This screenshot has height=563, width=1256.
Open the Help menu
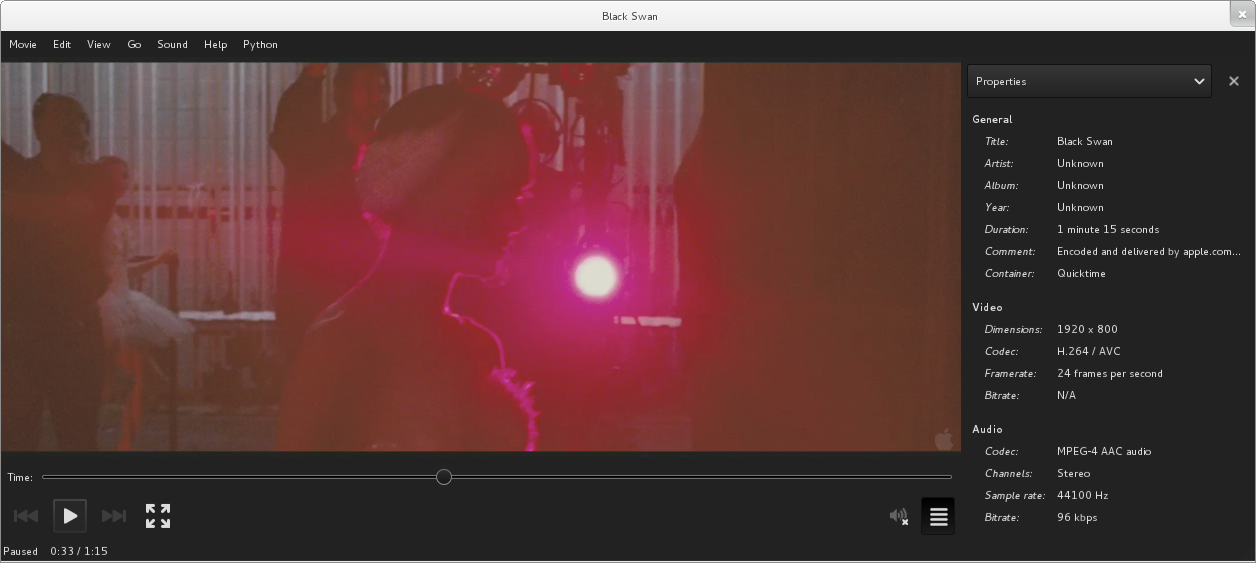[x=215, y=44]
